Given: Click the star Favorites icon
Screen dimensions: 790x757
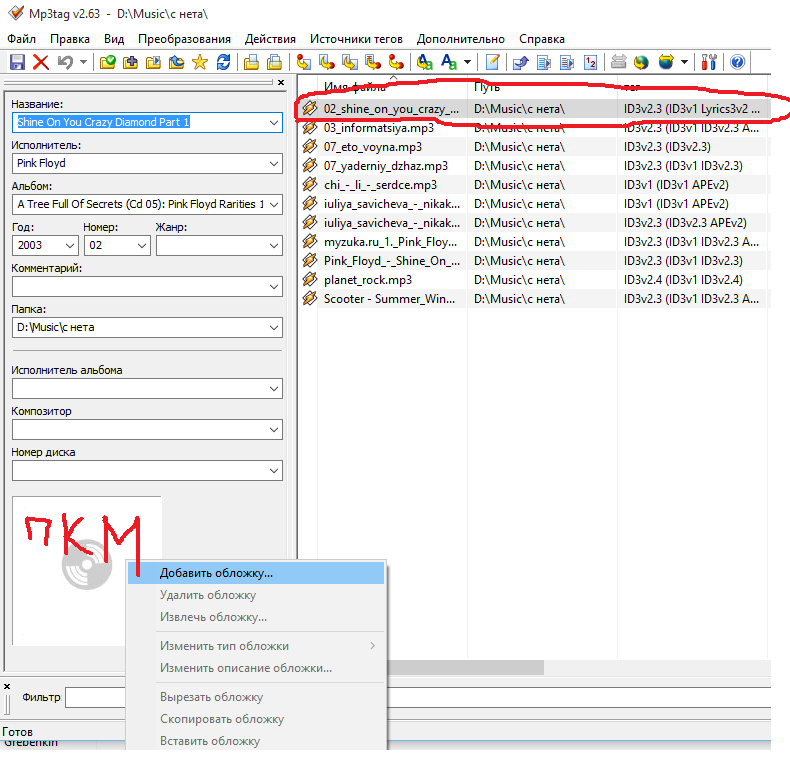Looking at the screenshot, I should tap(200, 62).
